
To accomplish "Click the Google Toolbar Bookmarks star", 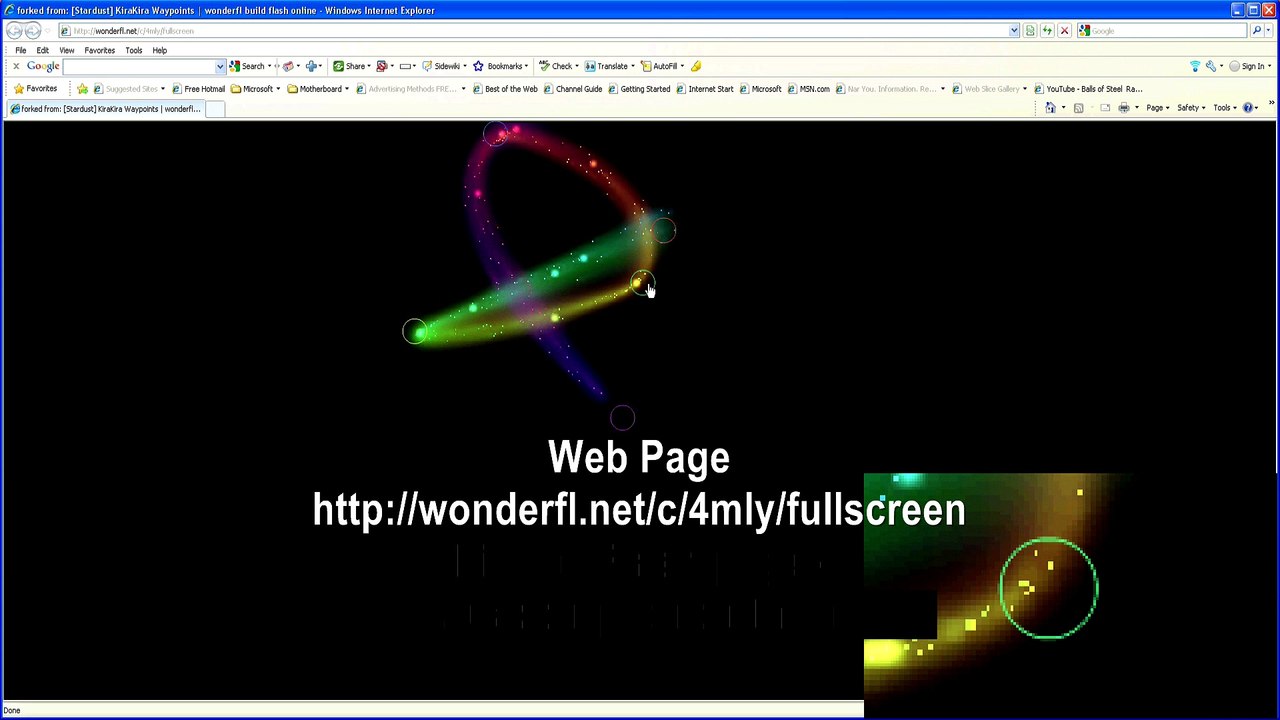I will (x=478, y=66).
